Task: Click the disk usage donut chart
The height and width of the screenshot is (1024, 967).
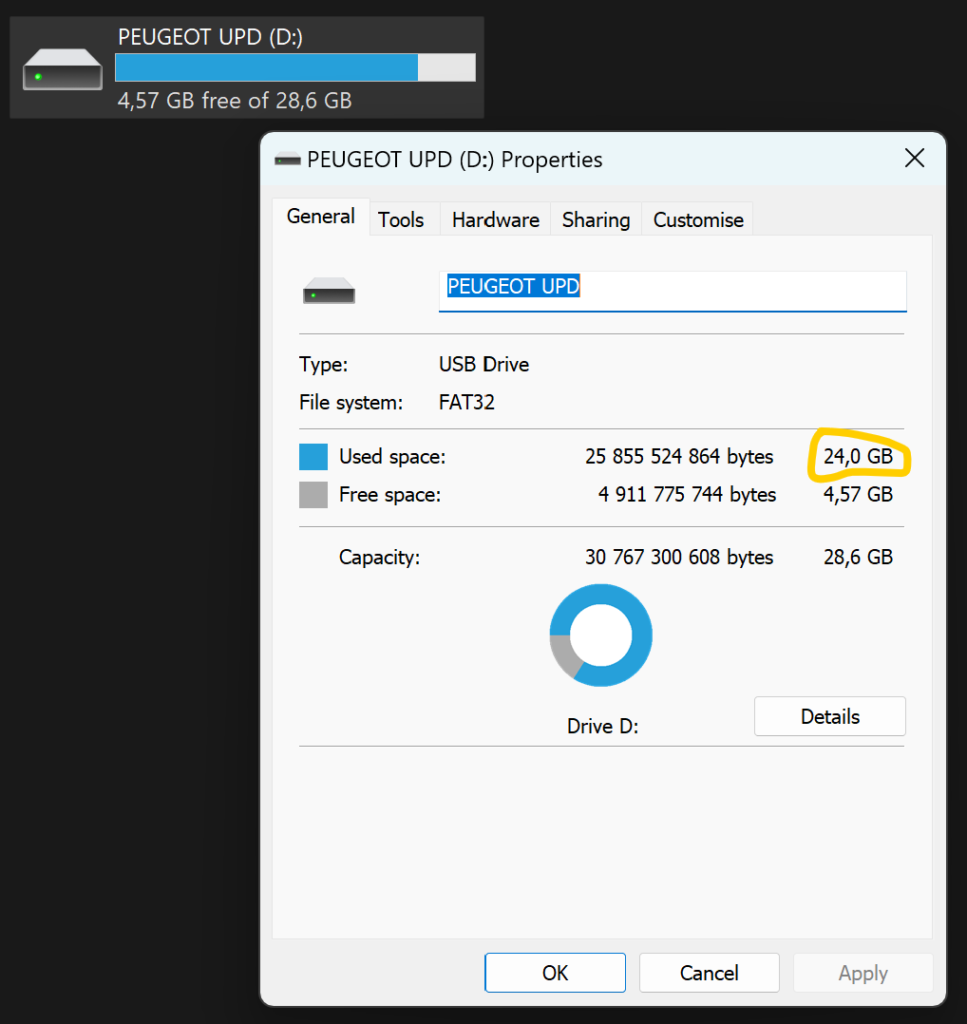Action: 601,635
